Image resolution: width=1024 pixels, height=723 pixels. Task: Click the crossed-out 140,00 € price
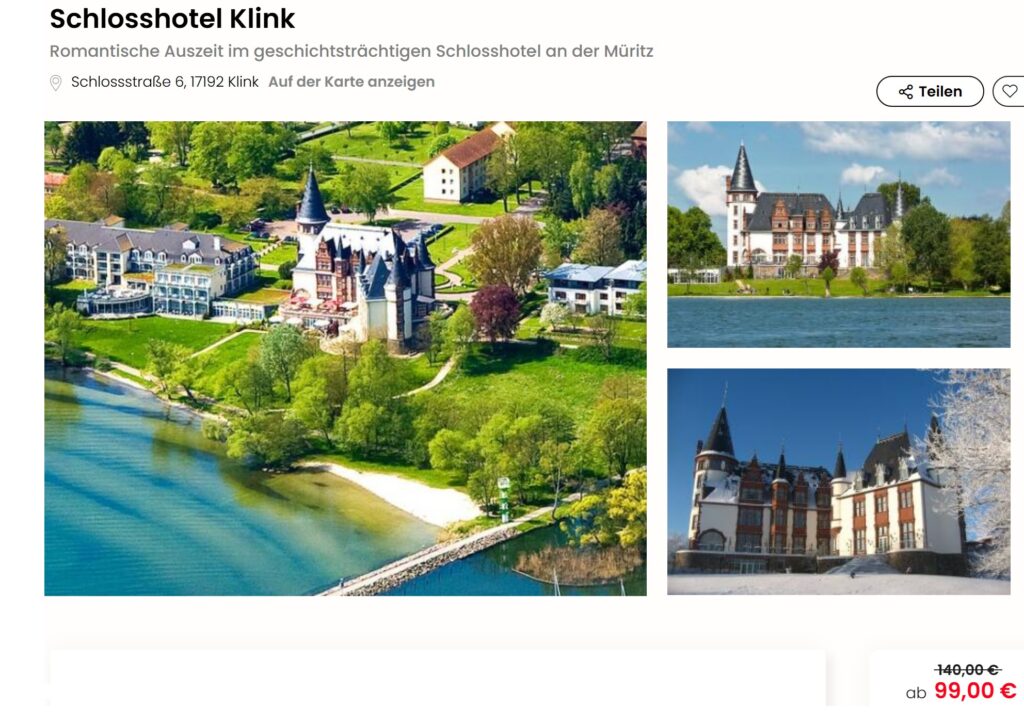[x=967, y=669]
